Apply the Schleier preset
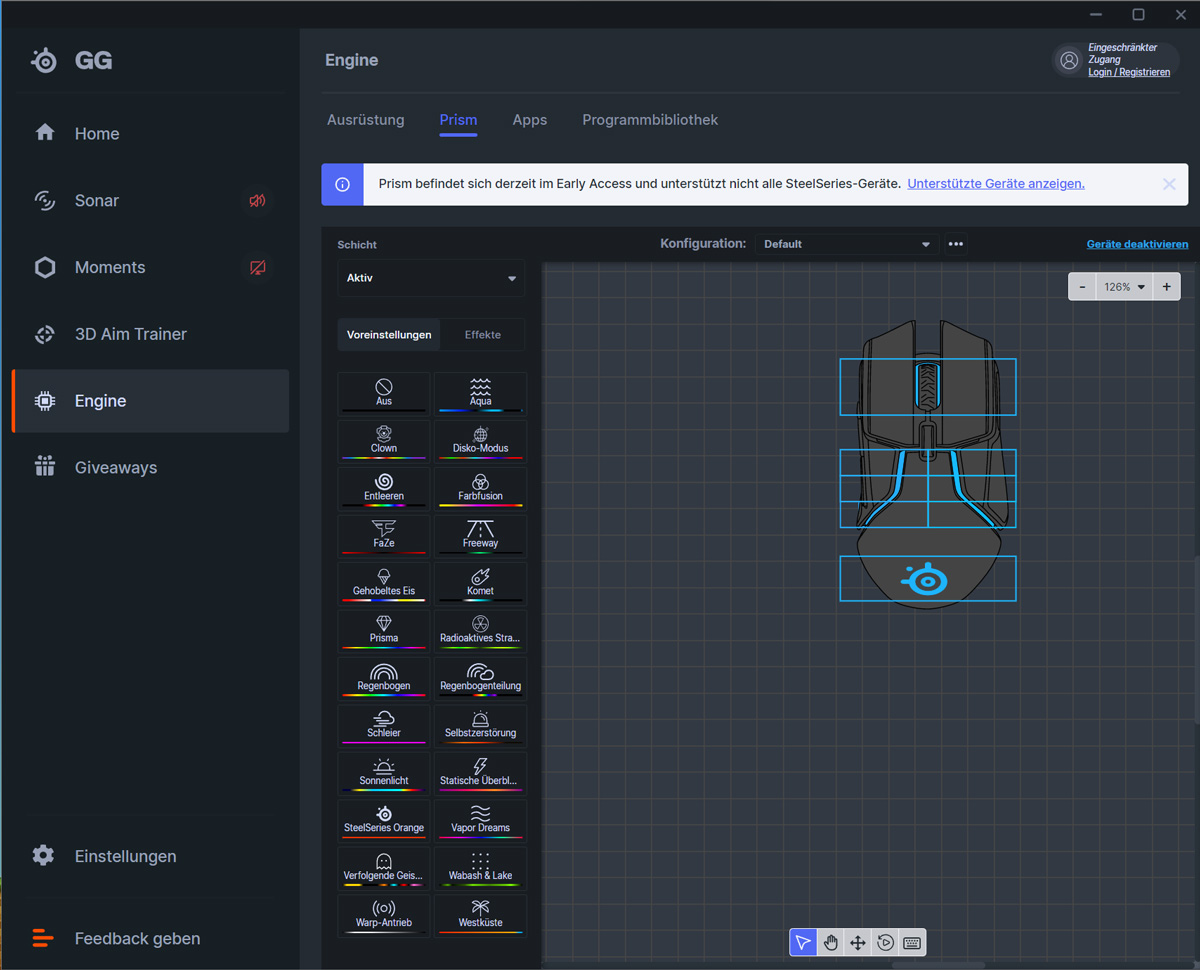The height and width of the screenshot is (970, 1200). tap(384, 725)
